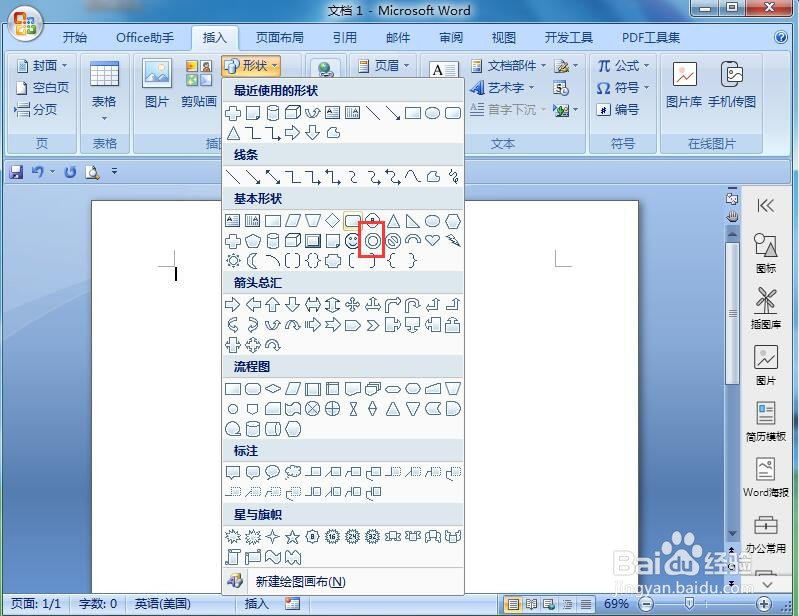Open the 开始 Home tab
Viewport: 799px width, 616px height.
point(74,38)
